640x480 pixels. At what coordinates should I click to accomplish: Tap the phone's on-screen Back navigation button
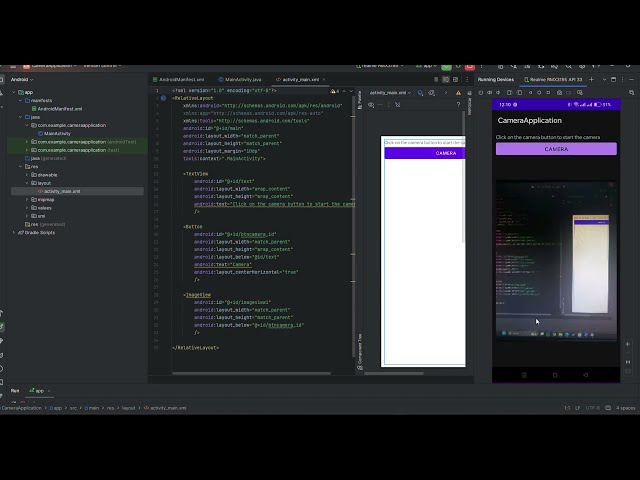[585, 375]
